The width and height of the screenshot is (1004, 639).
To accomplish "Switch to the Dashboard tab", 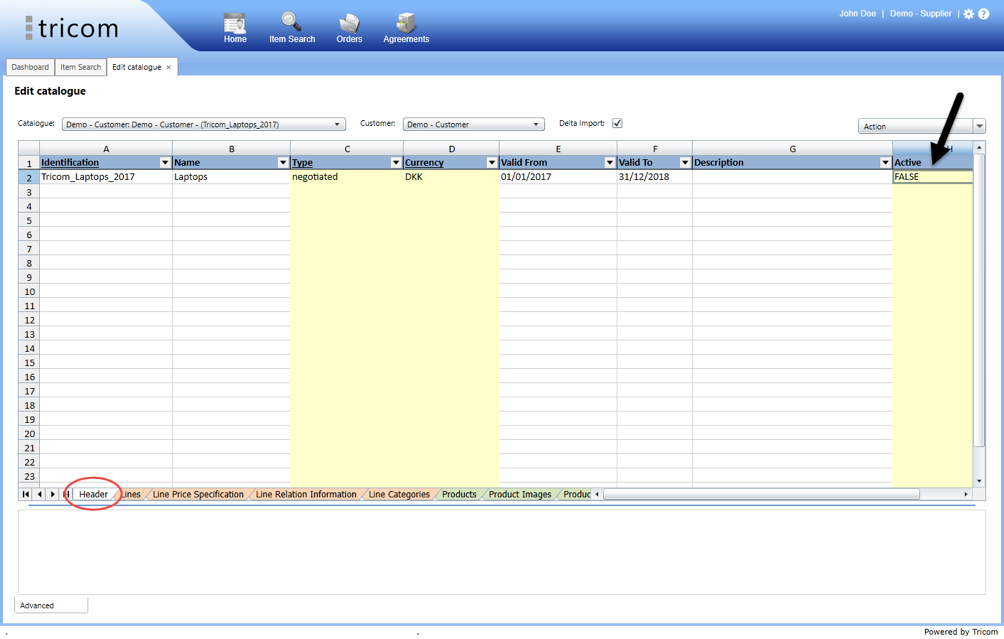I will (x=30, y=67).
